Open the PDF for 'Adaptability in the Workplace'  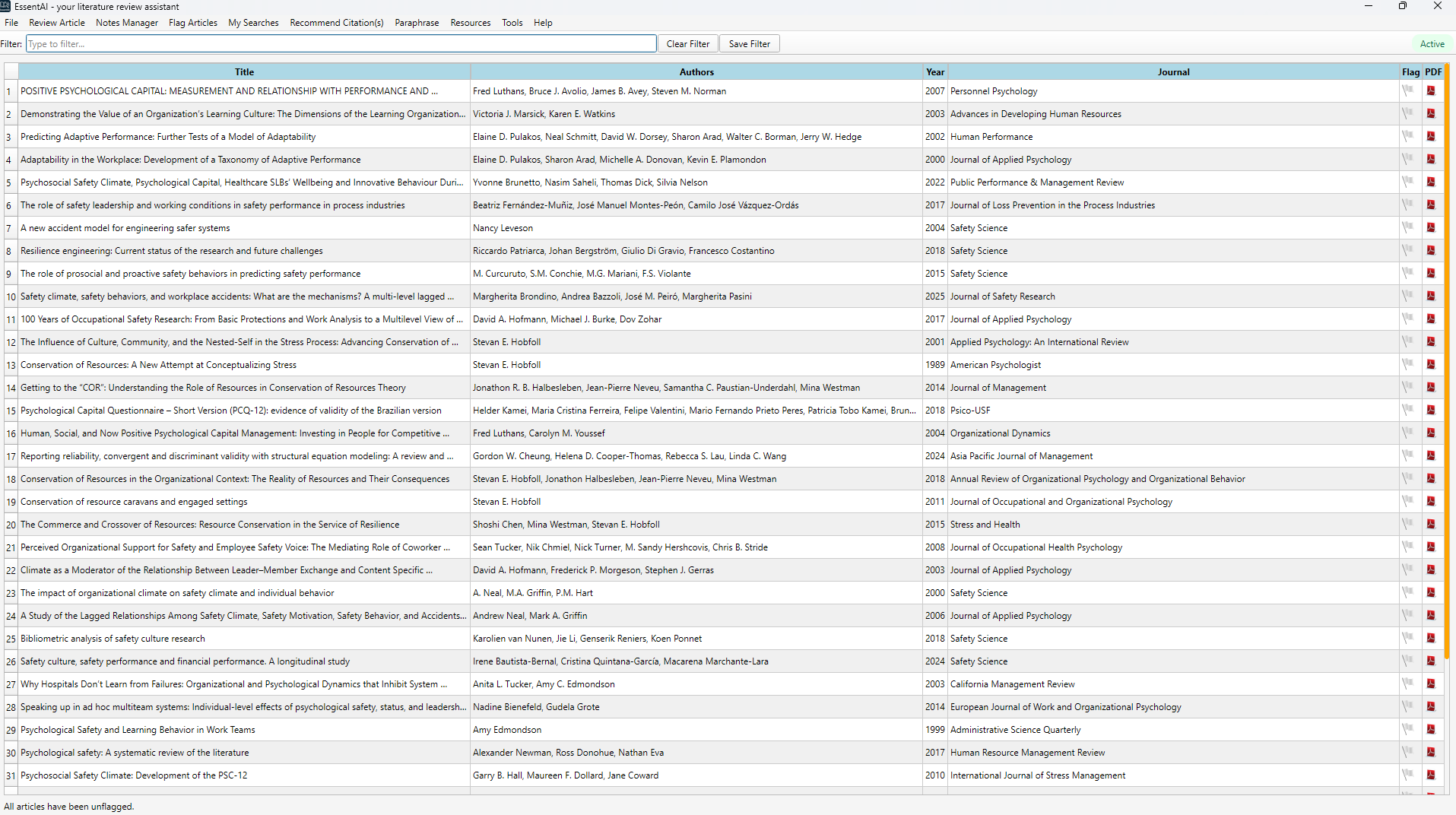tap(1432, 159)
